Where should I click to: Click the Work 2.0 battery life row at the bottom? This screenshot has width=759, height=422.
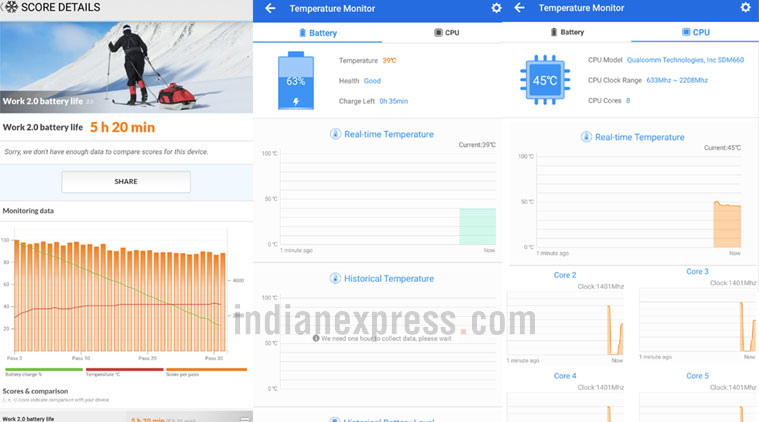pos(126,418)
